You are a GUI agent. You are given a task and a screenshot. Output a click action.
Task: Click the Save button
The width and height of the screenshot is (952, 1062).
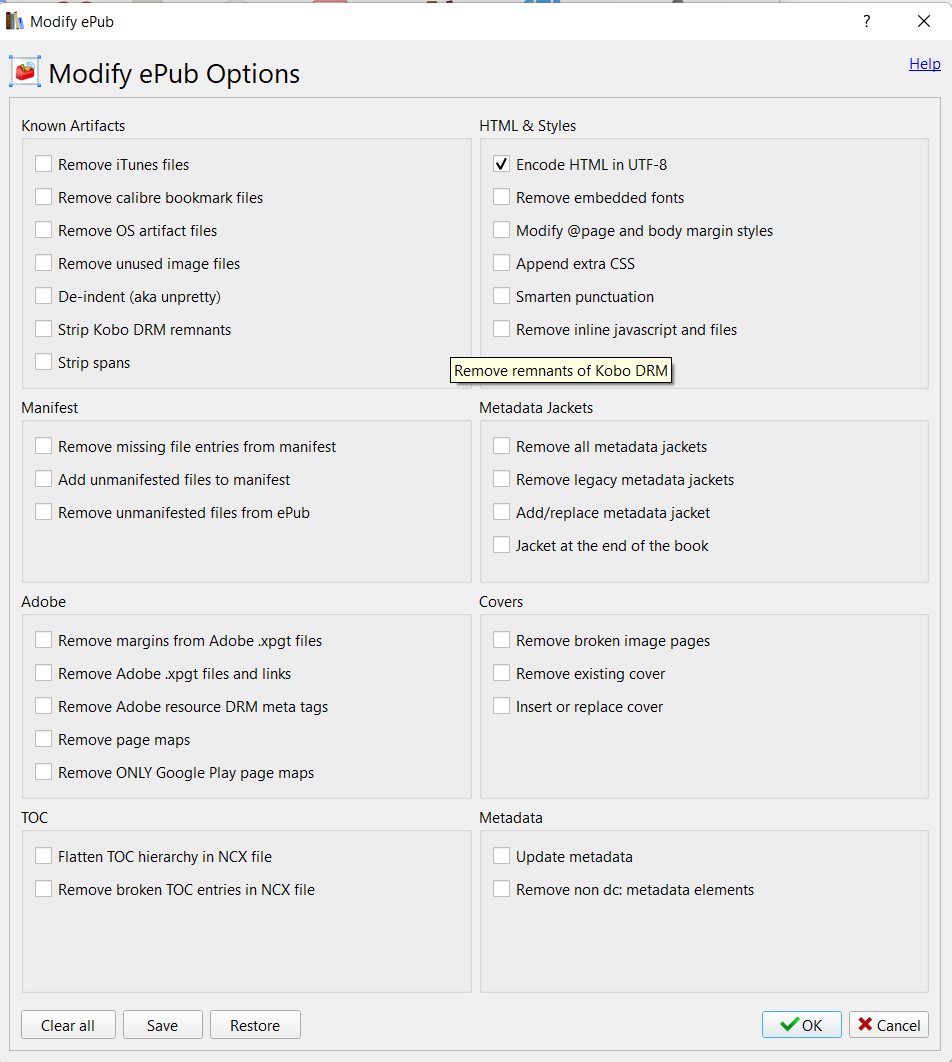(162, 1025)
